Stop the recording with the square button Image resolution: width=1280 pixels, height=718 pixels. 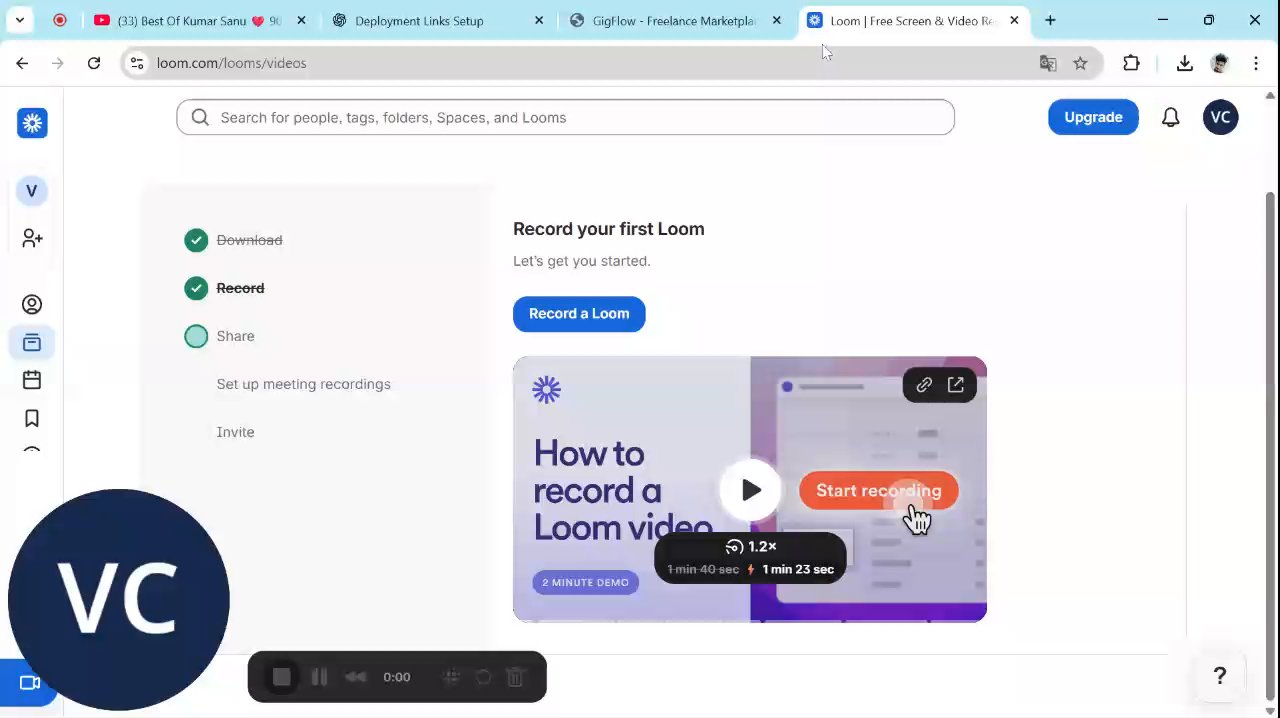tap(282, 677)
